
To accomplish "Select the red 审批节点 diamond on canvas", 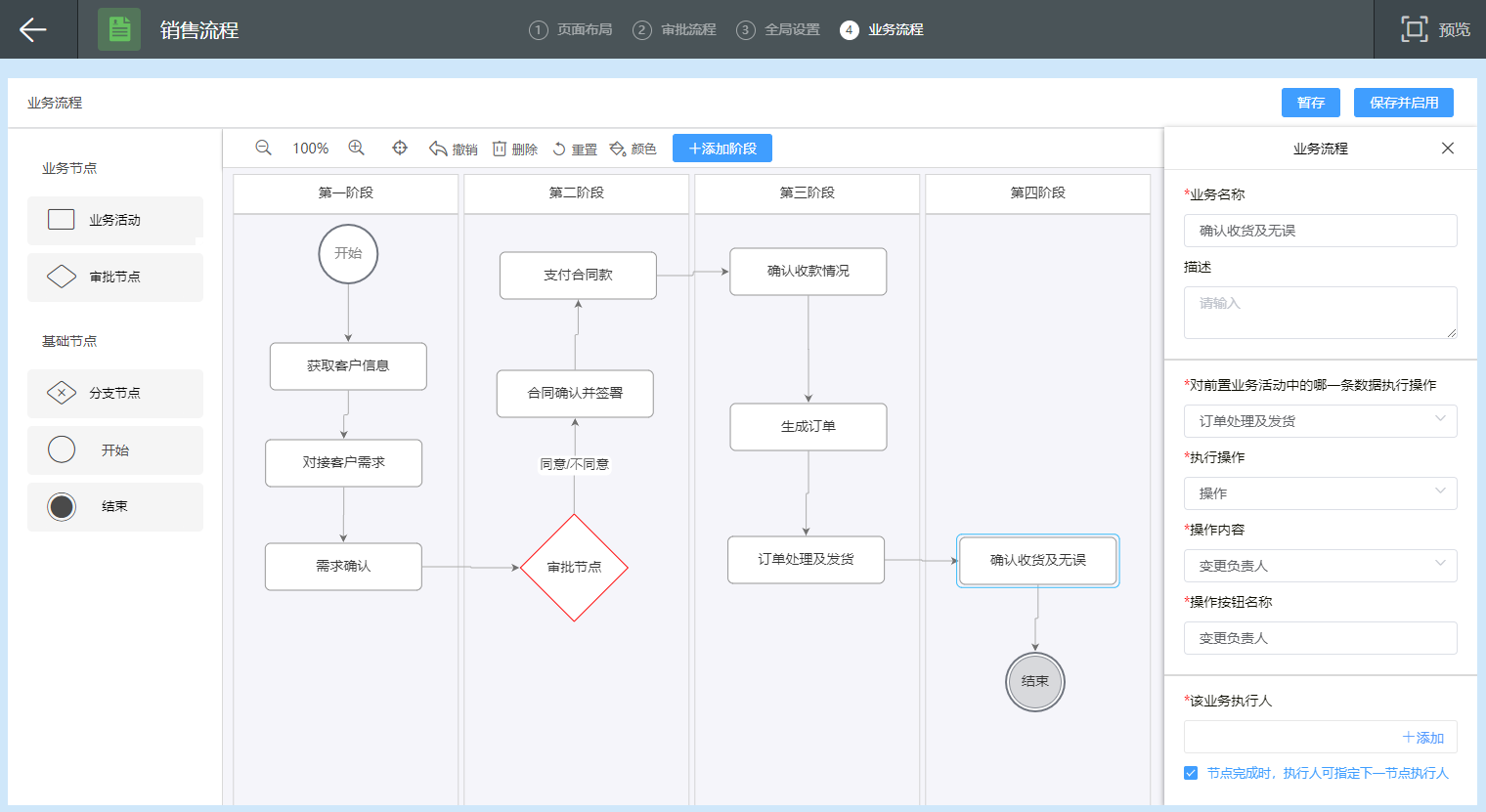I will tap(574, 568).
